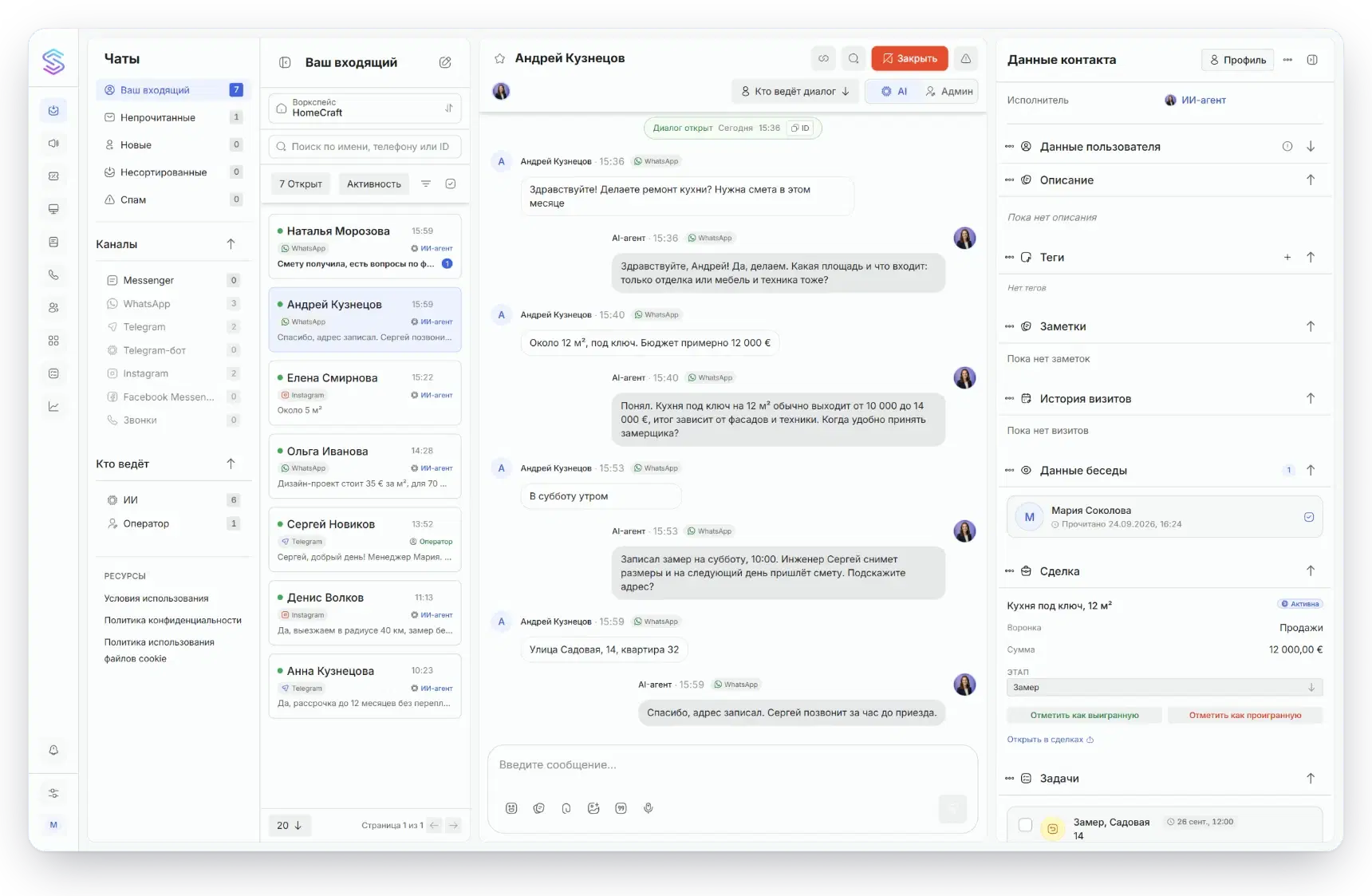Open the Политика конфиденциальности link
The width and height of the screenshot is (1372, 896).
click(x=173, y=621)
